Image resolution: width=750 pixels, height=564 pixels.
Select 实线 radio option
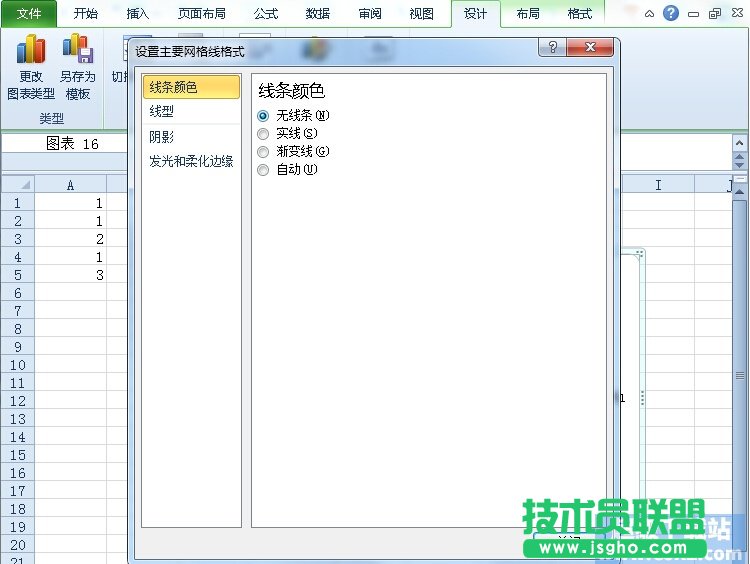[x=264, y=134]
